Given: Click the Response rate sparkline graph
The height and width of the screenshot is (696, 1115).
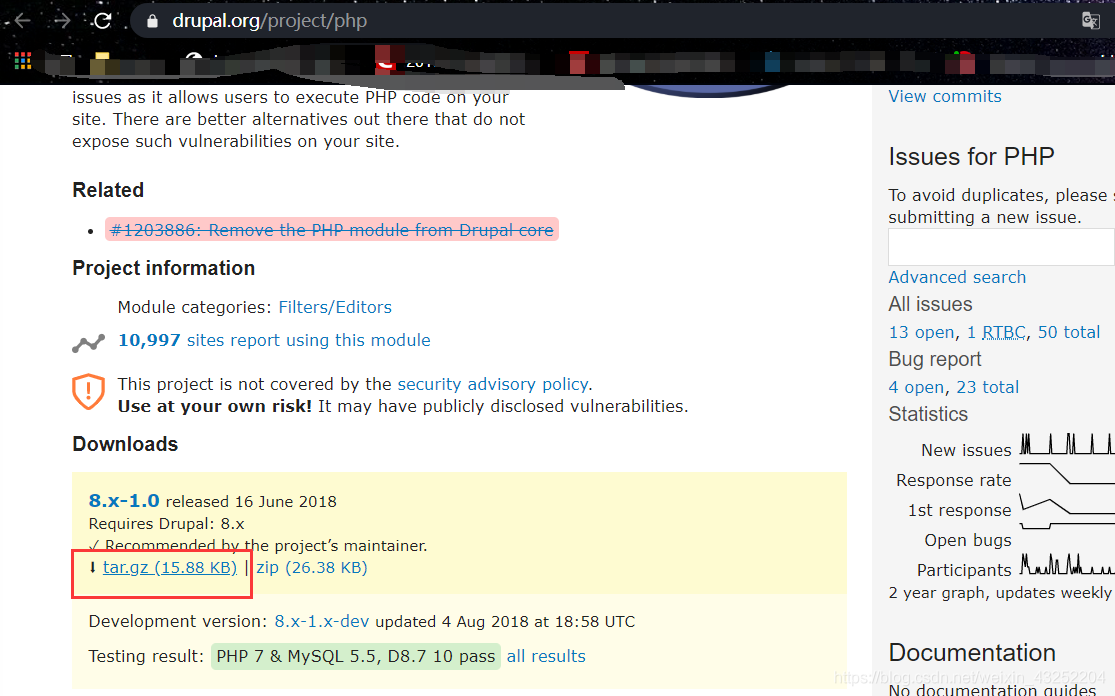Looking at the screenshot, I should pyautogui.click(x=1067, y=474).
